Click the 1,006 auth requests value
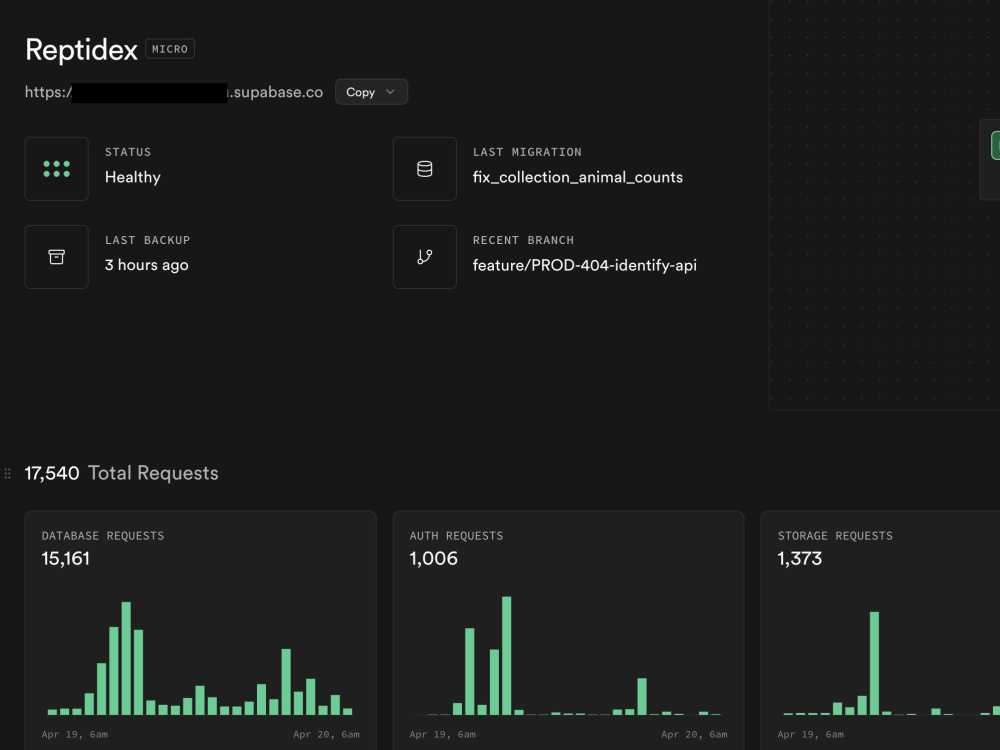The height and width of the screenshot is (750, 1000). [x=434, y=559]
